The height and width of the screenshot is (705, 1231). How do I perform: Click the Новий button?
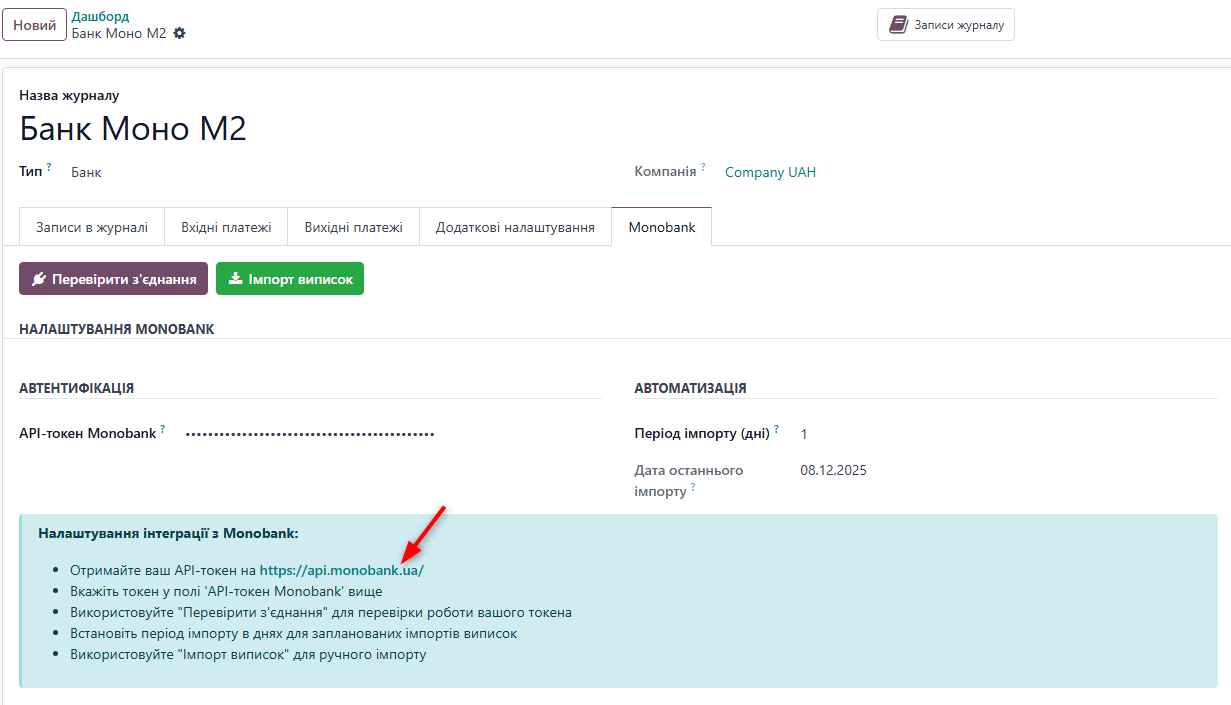coord(34,24)
